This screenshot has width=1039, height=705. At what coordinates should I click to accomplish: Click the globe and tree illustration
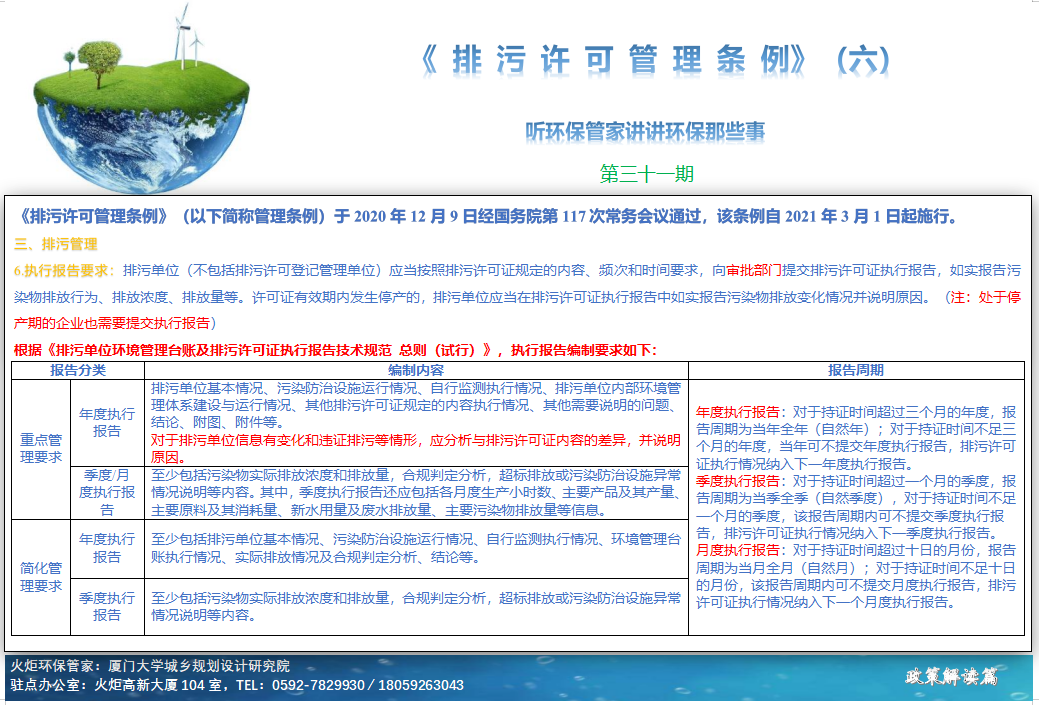point(141,99)
